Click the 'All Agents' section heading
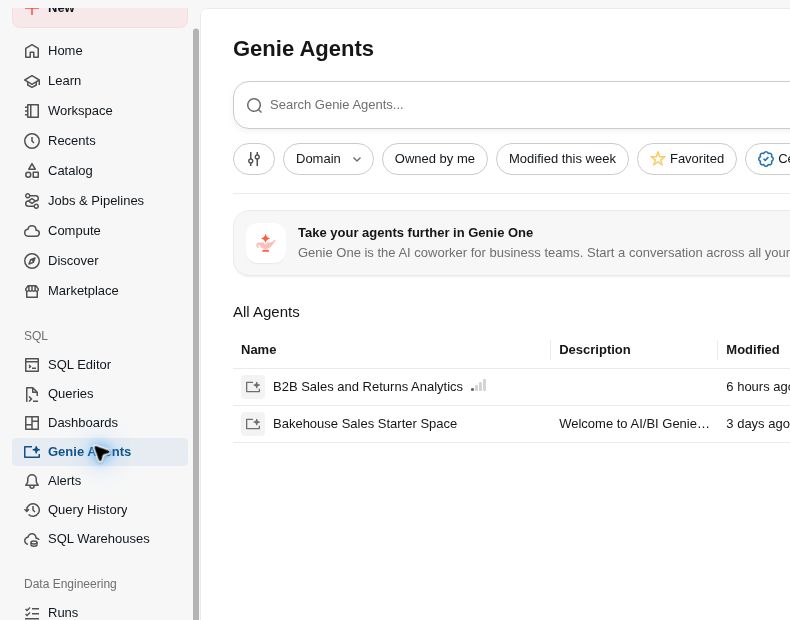The height and width of the screenshot is (620, 790). [266, 312]
